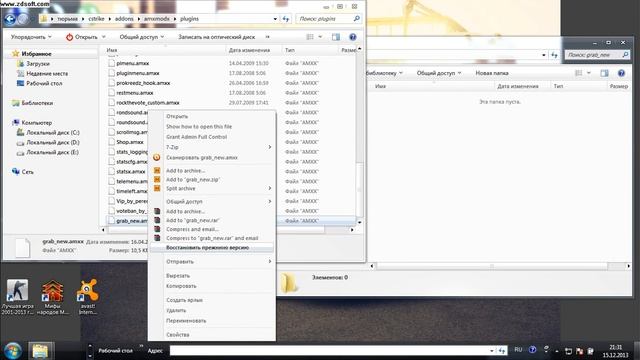Viewport: 640px width, 360px height.
Task: Click change view icon in plugins window
Action: coord(310,37)
